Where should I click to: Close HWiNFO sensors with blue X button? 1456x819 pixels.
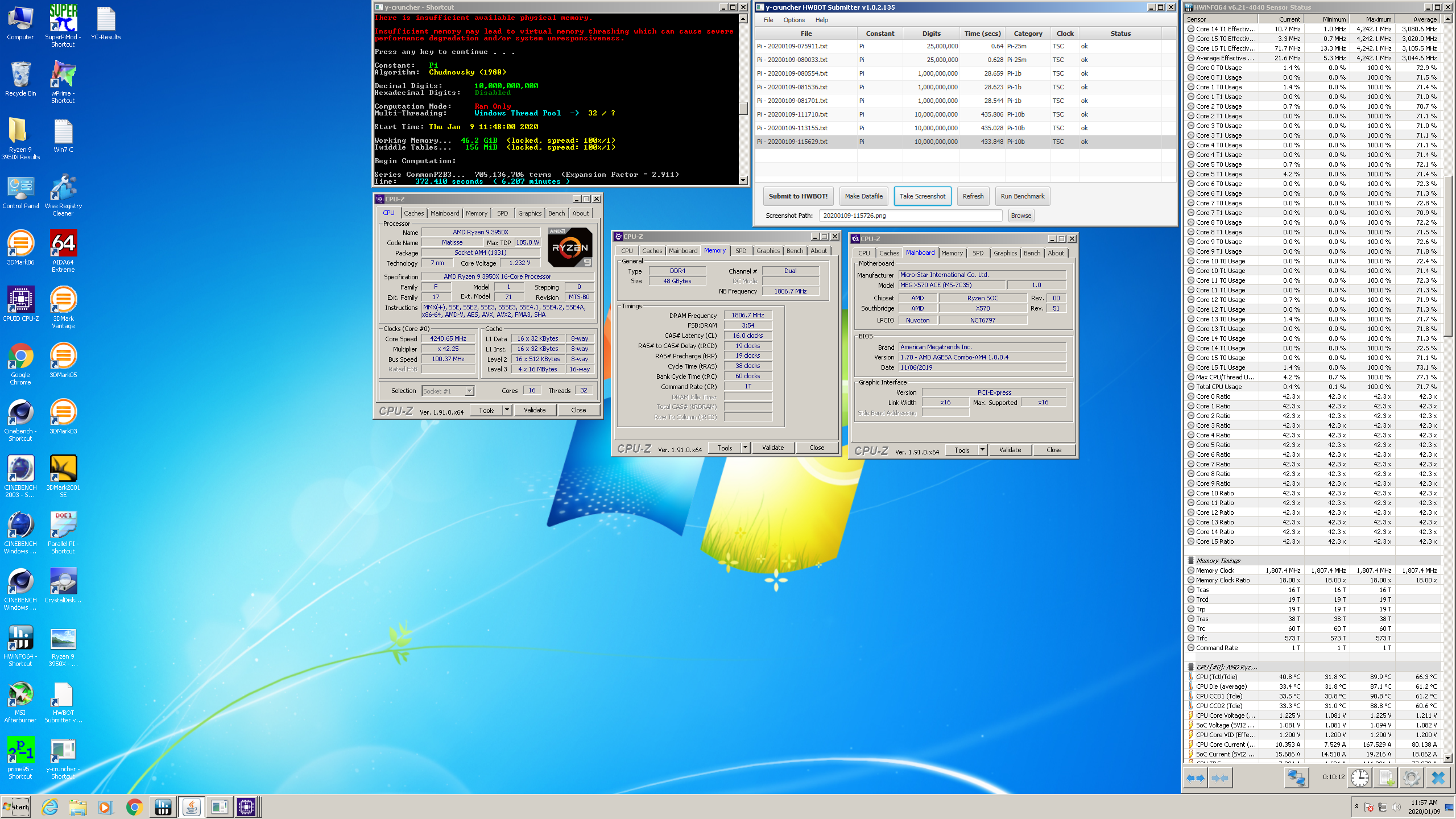1438,777
